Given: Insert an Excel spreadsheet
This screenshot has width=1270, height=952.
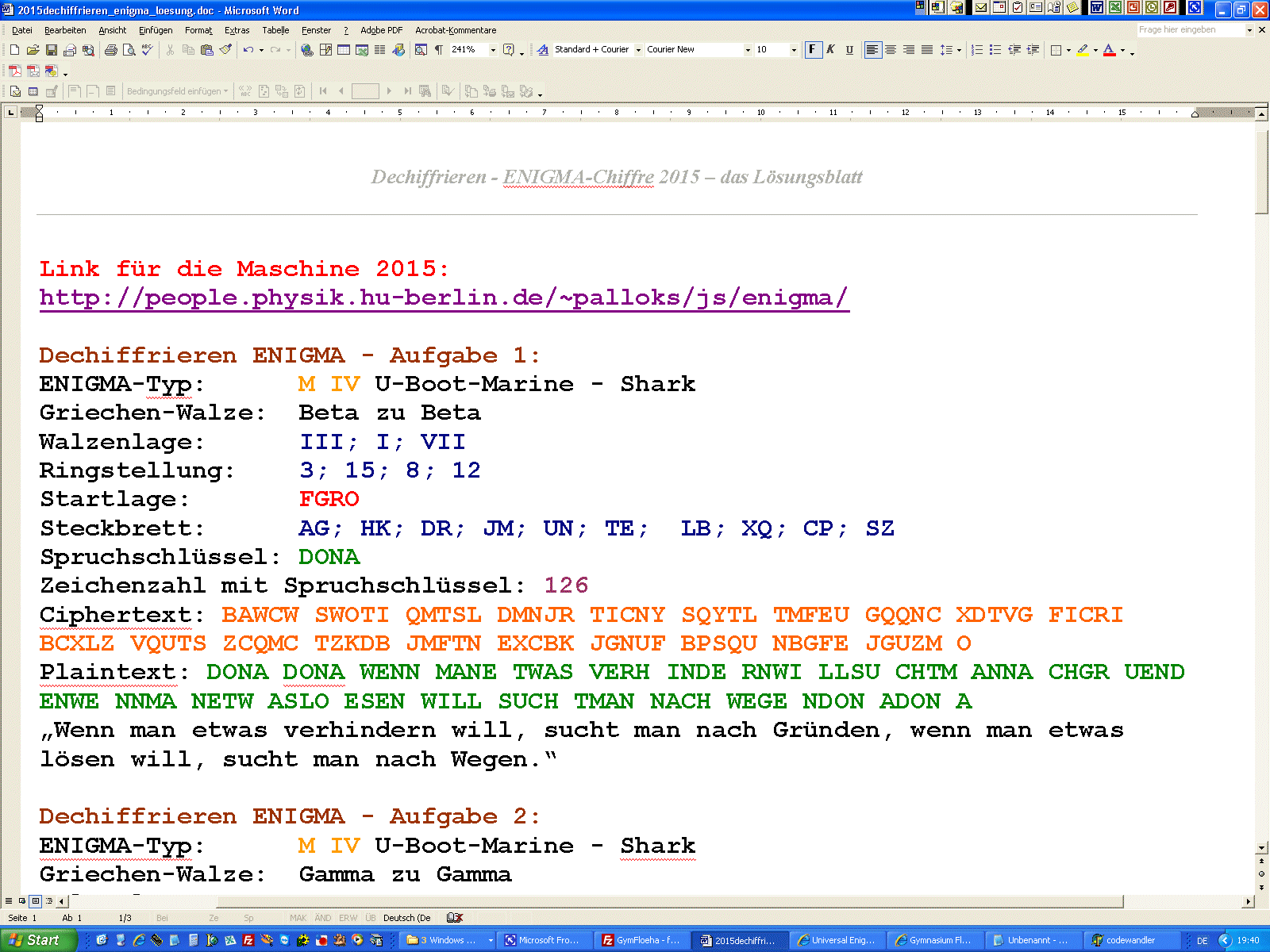Looking at the screenshot, I should pyautogui.click(x=362, y=50).
